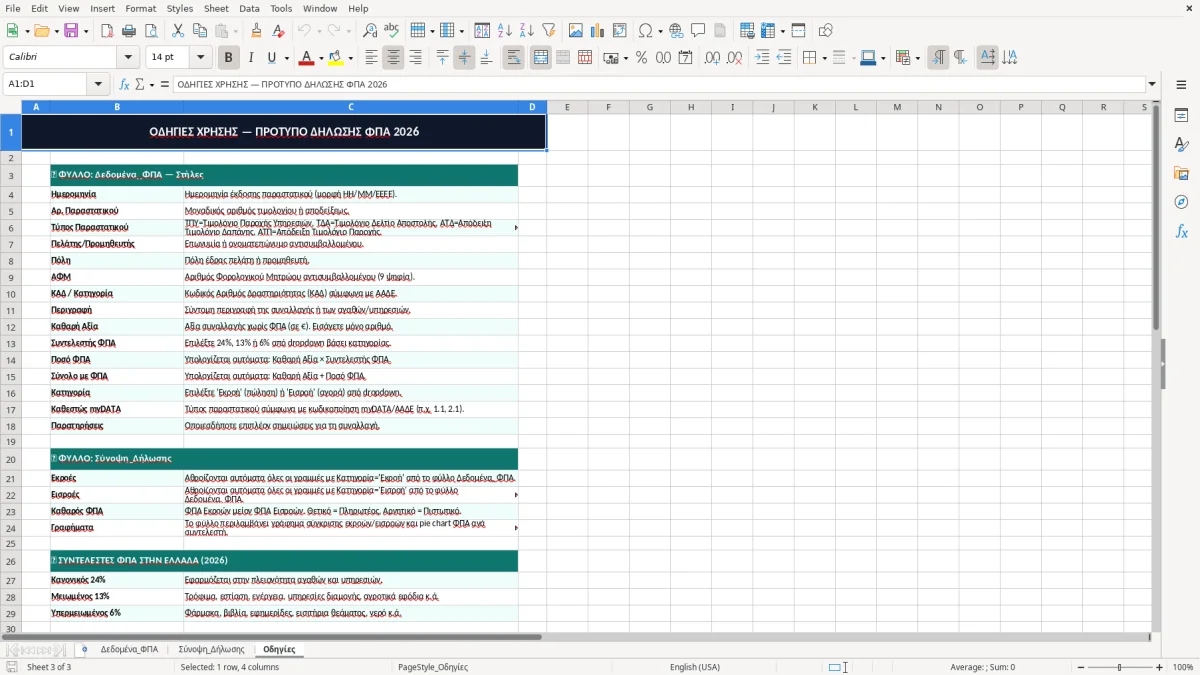Click the Format as Percent icon

(x=641, y=58)
